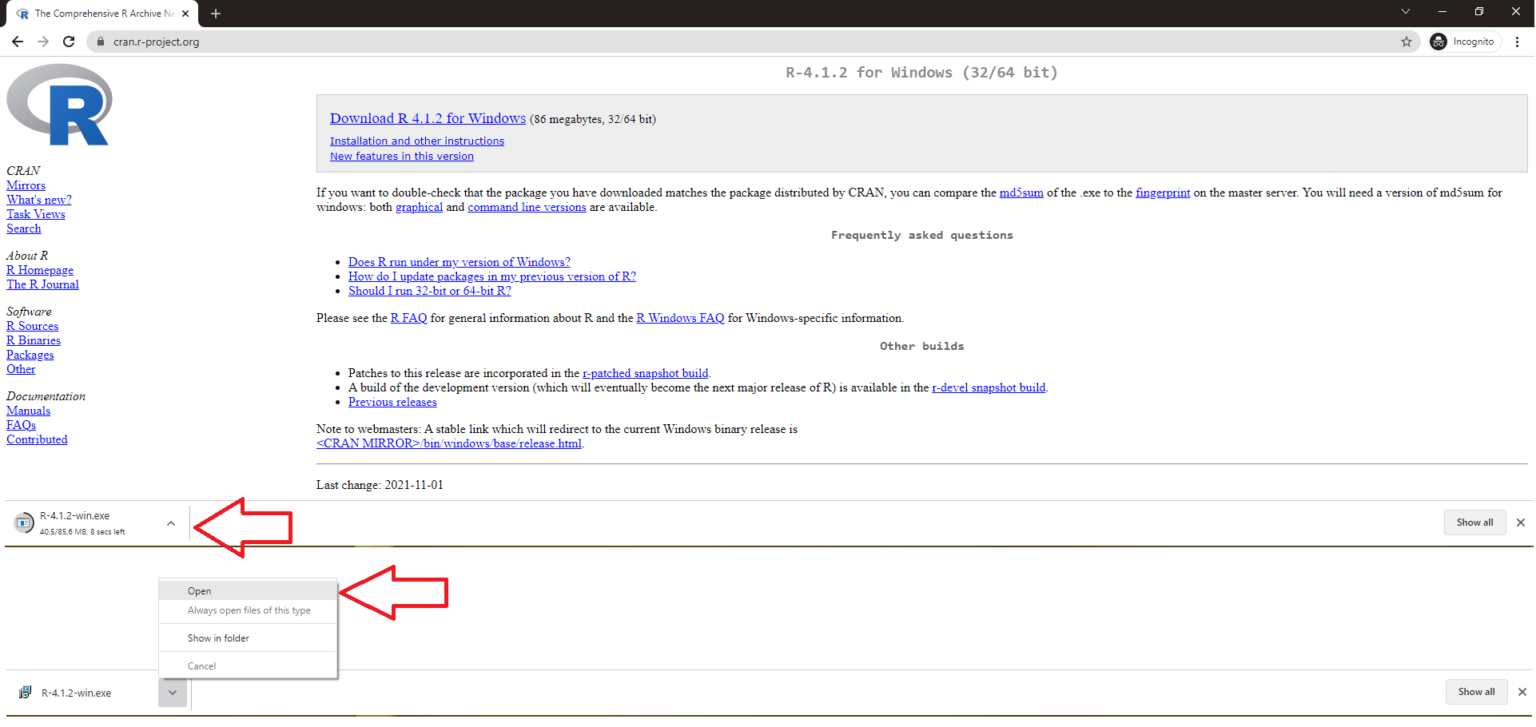The width and height of the screenshot is (1536, 727).
Task: Bookmark this page with the star icon
Action: tap(1406, 42)
